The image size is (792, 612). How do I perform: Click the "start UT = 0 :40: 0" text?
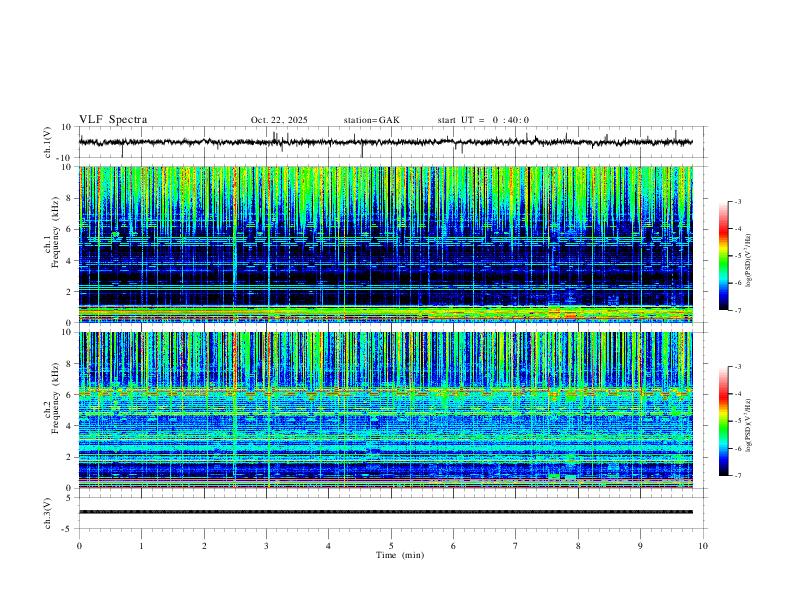coord(483,120)
